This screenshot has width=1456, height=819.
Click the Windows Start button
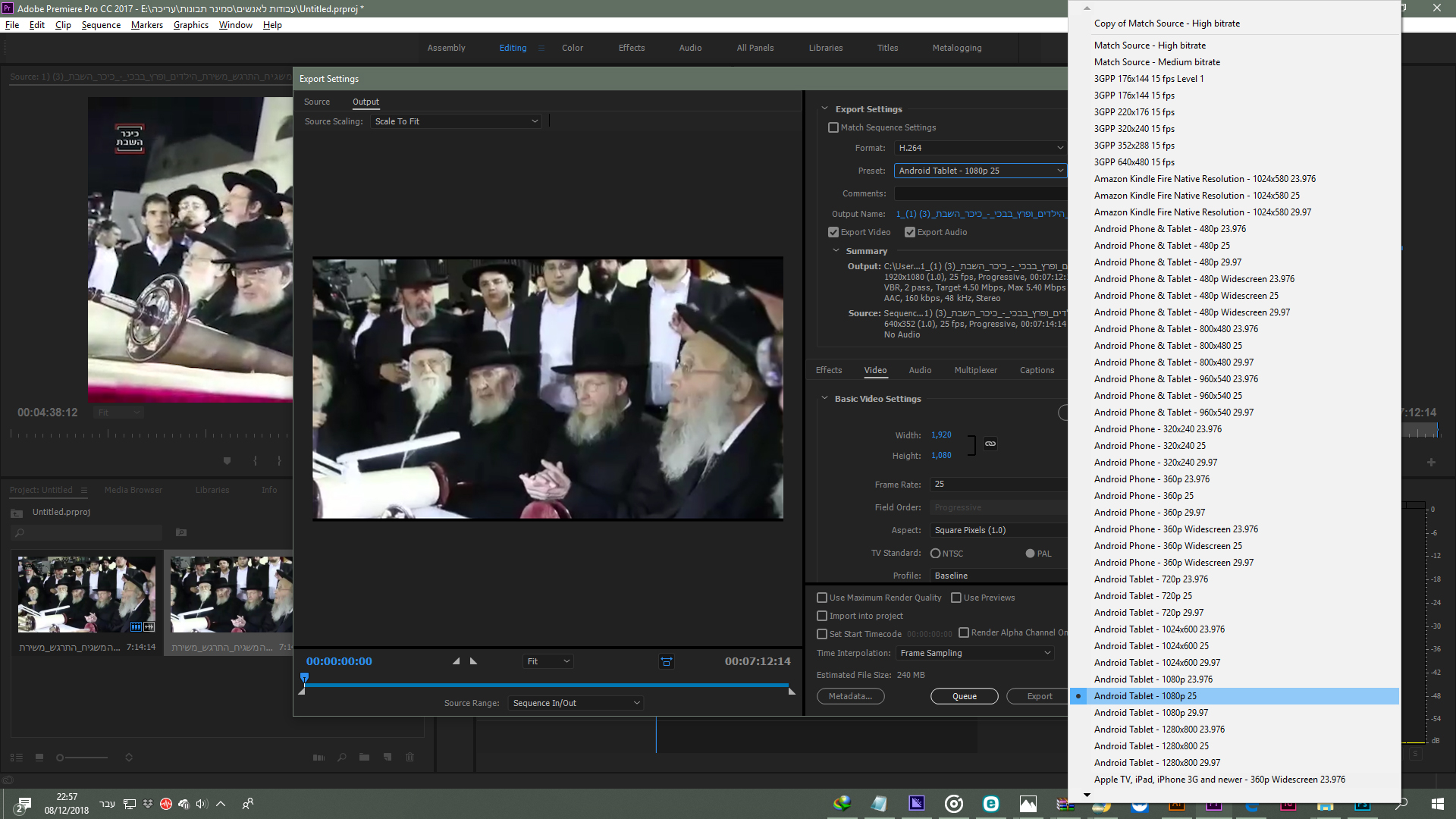(x=1437, y=804)
